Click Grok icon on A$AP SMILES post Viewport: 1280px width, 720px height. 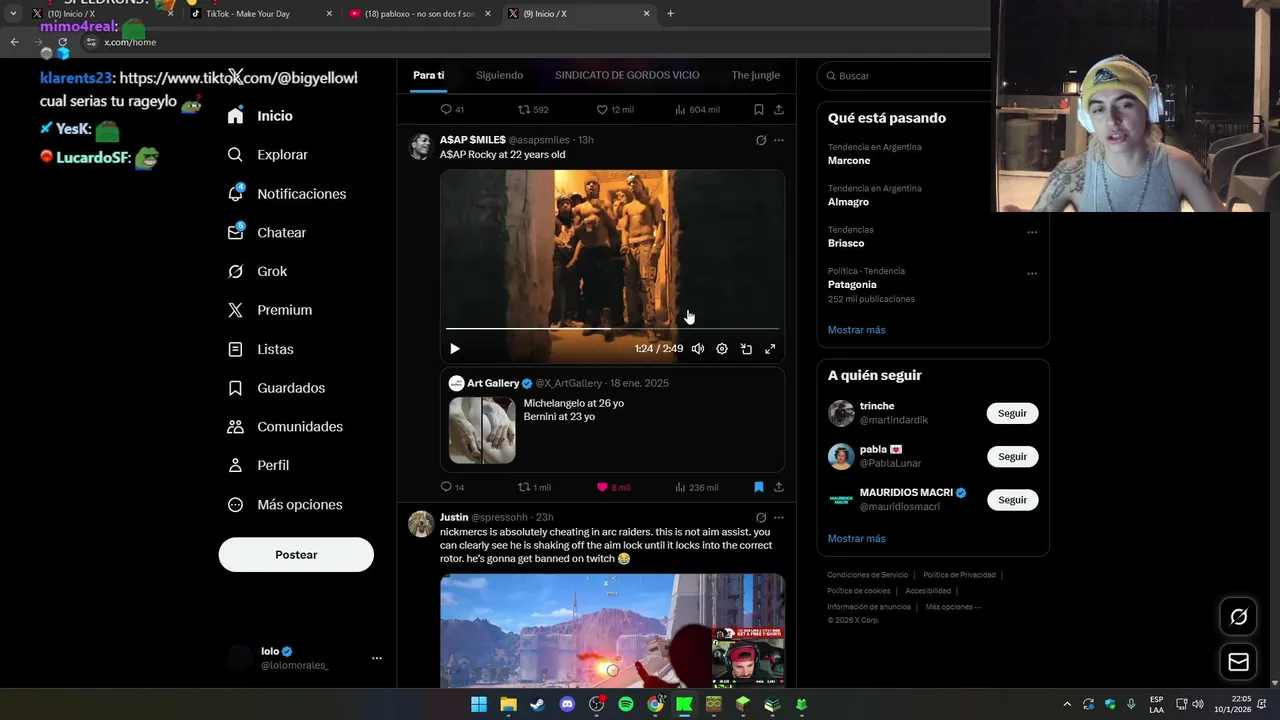(x=761, y=140)
